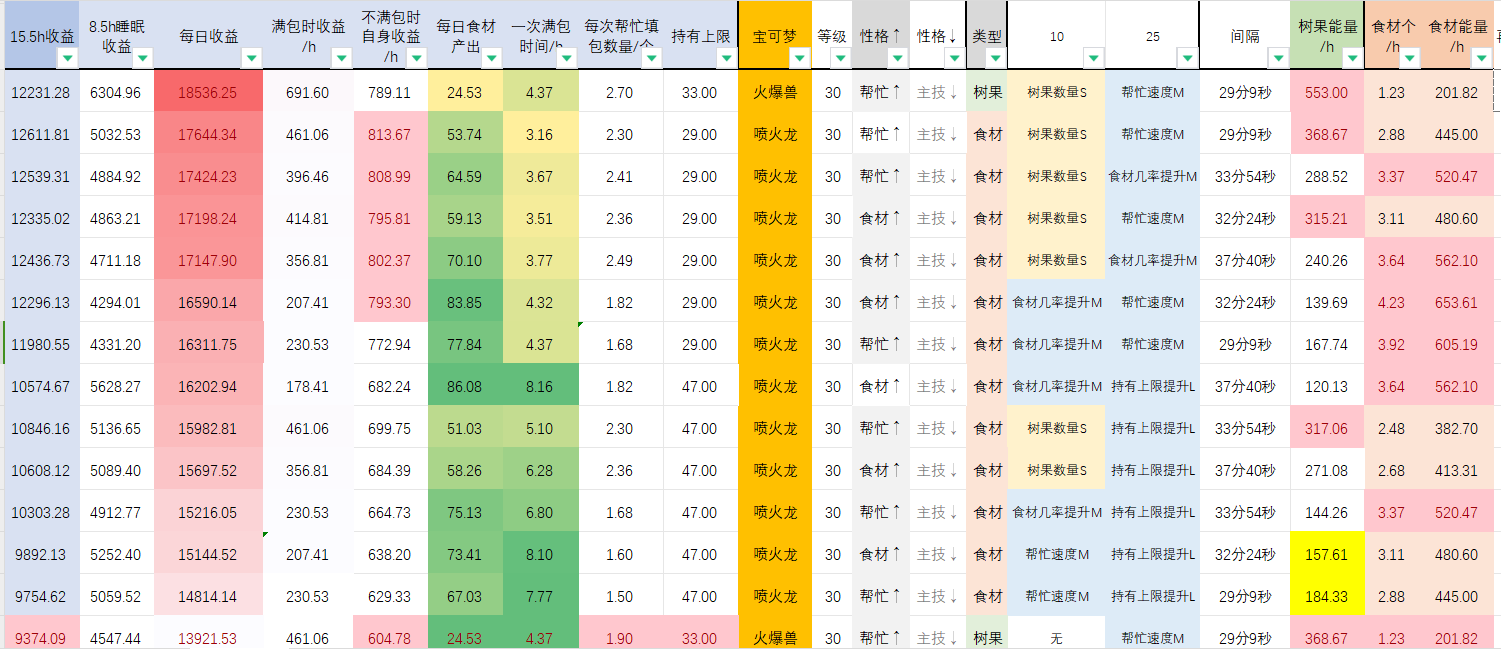
Task: Click the cell showing 14814.14
Action: point(208,596)
